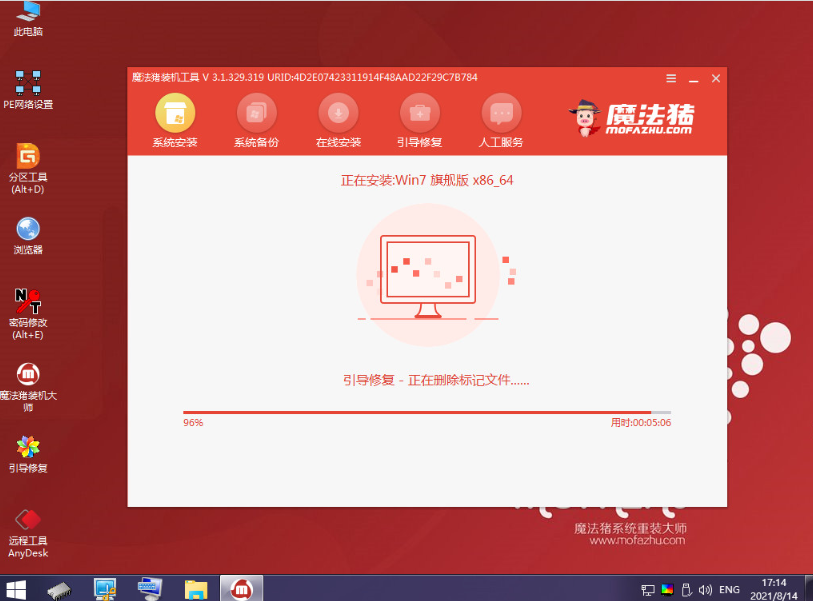Open the hamburger menu in the title bar

tap(670, 78)
